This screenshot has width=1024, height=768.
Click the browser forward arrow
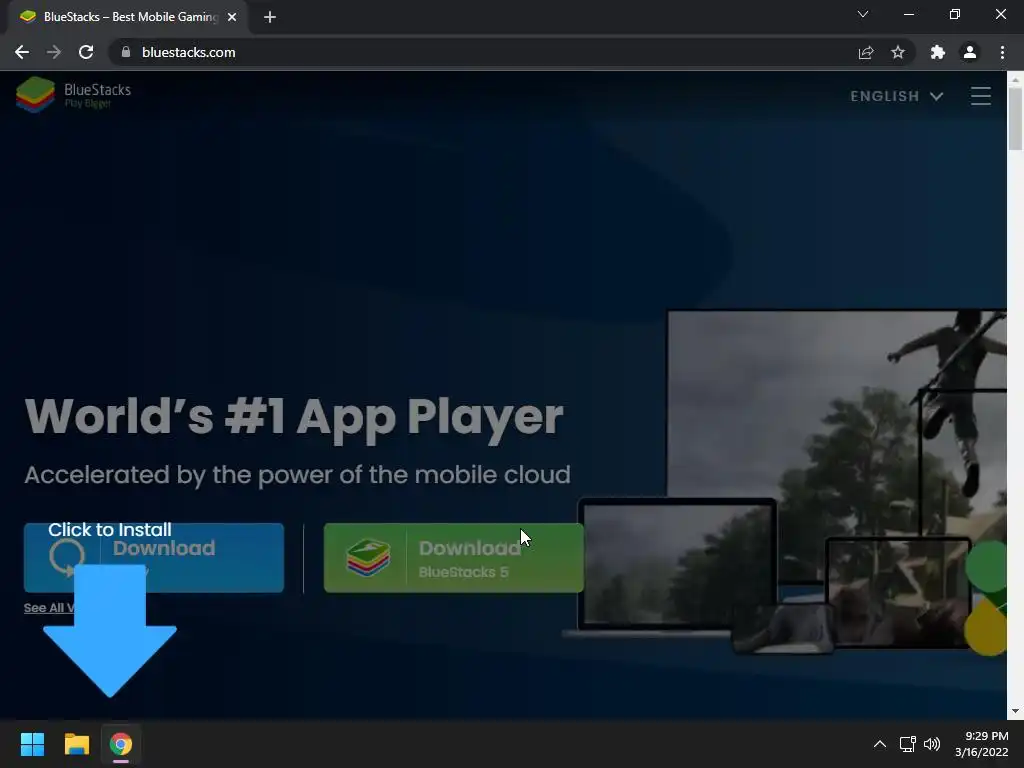click(54, 52)
